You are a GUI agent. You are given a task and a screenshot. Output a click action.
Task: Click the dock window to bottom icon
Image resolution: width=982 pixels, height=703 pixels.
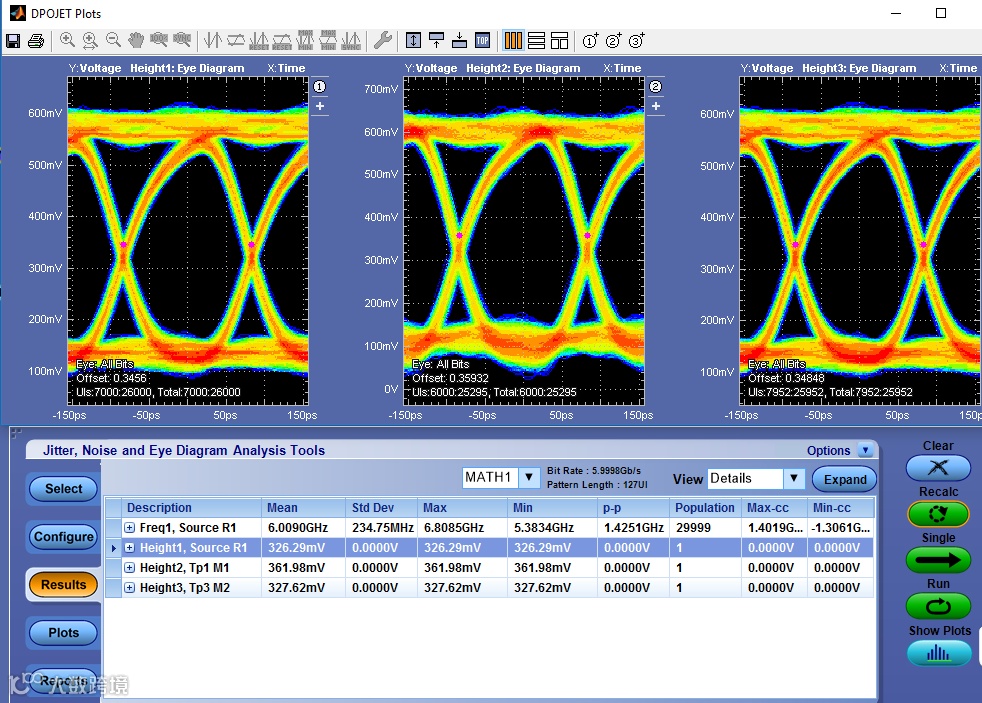pyautogui.click(x=460, y=41)
